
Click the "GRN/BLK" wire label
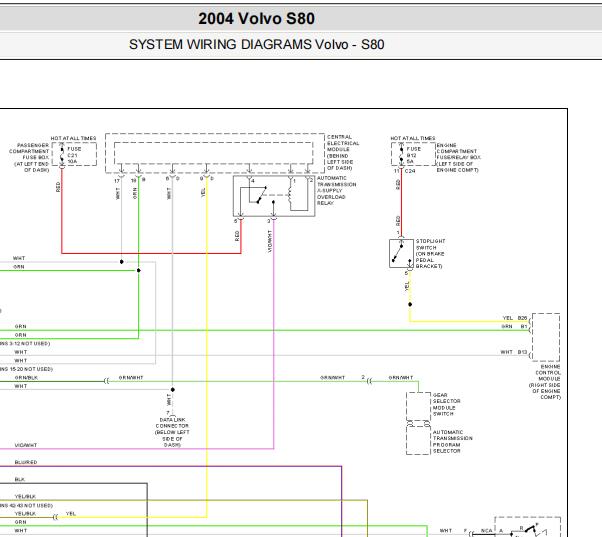click(x=26, y=378)
